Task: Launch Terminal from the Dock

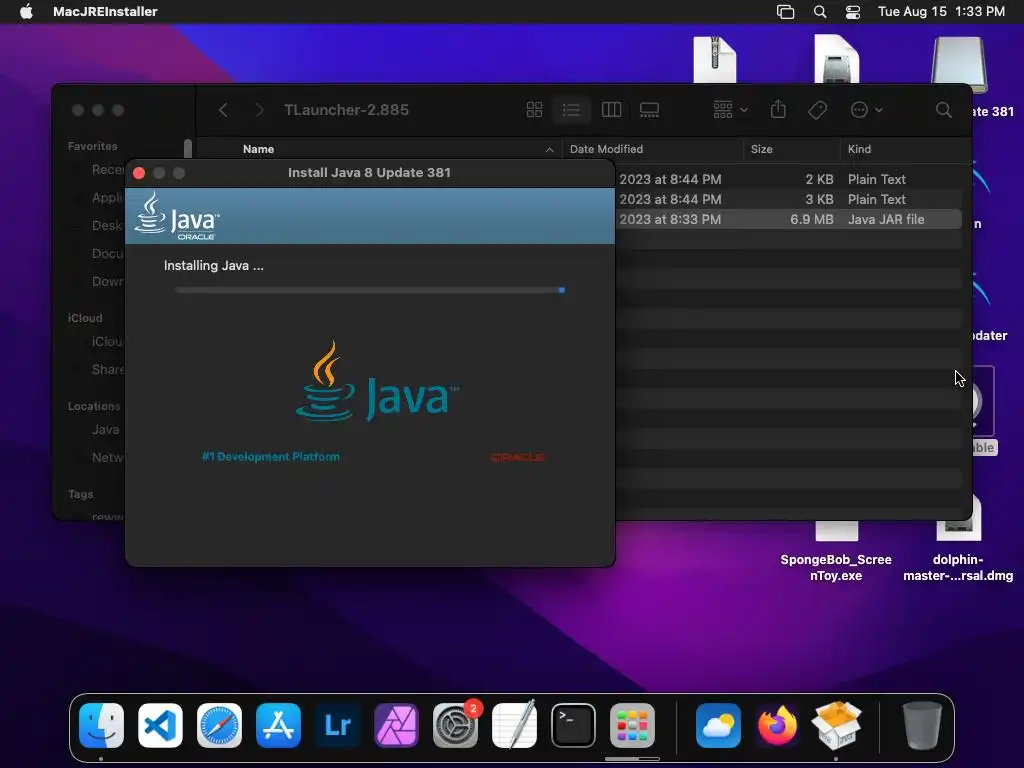Action: tap(573, 726)
